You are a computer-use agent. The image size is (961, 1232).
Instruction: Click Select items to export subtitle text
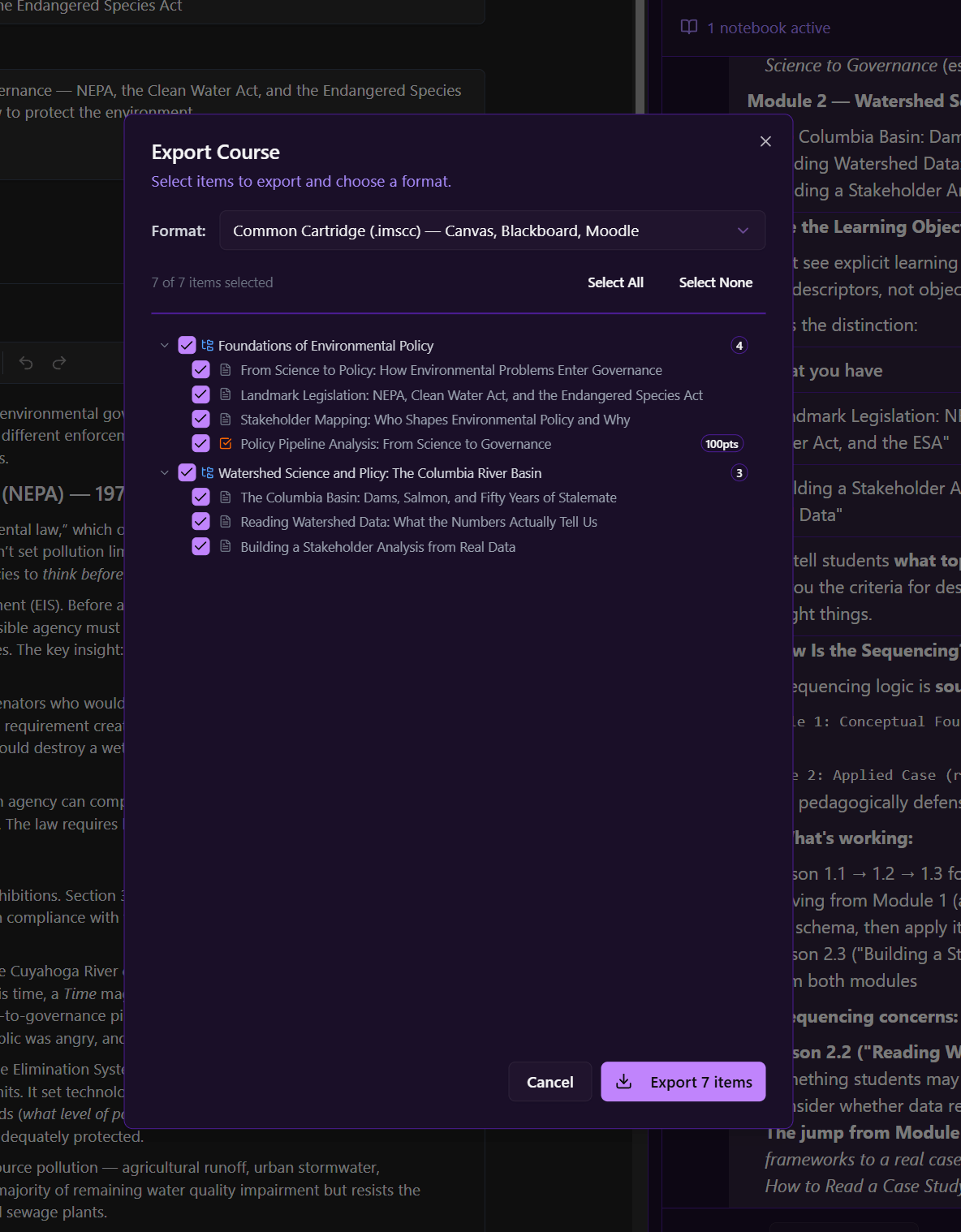pos(301,182)
